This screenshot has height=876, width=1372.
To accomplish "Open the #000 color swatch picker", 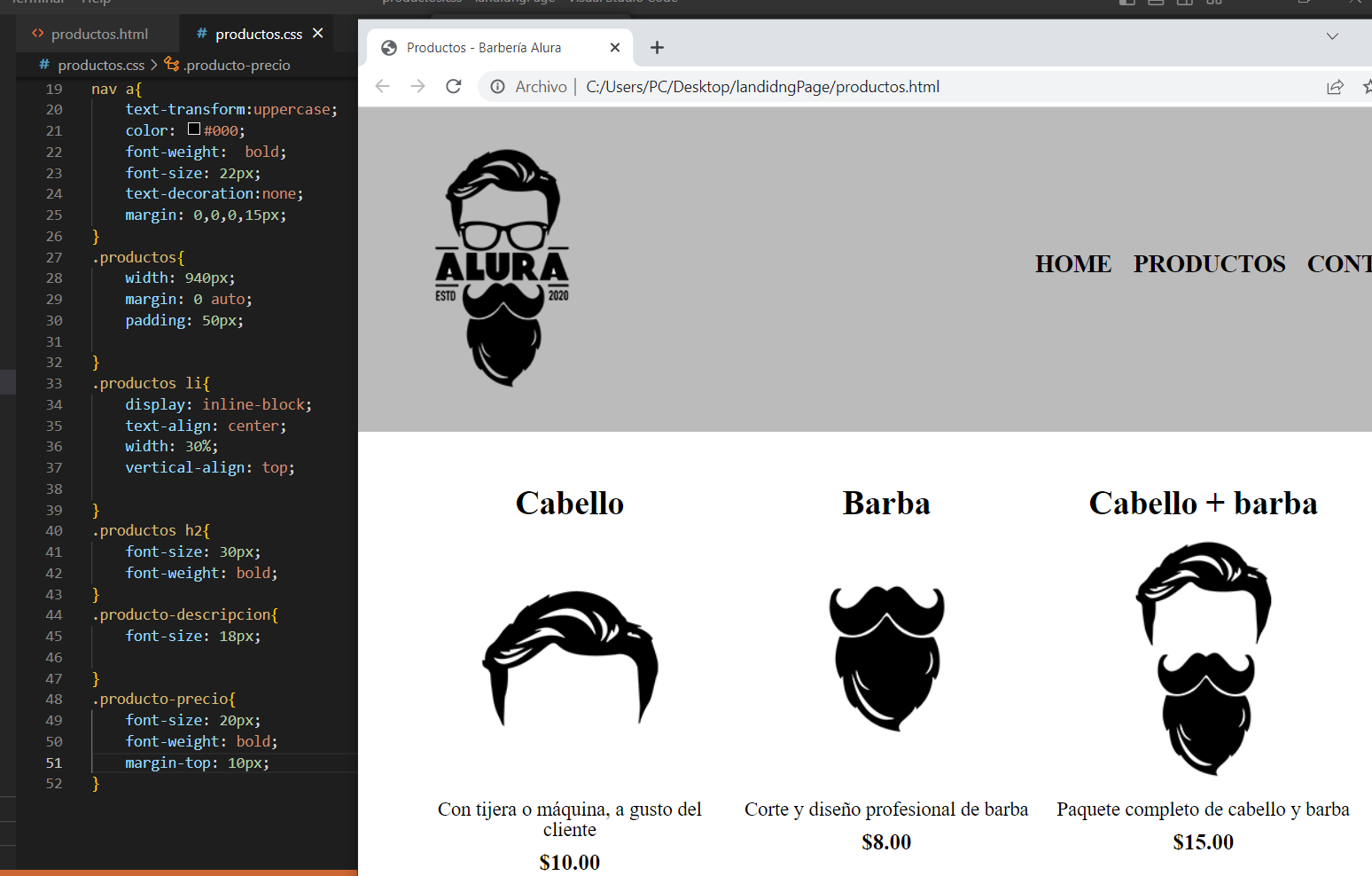I will click(194, 129).
